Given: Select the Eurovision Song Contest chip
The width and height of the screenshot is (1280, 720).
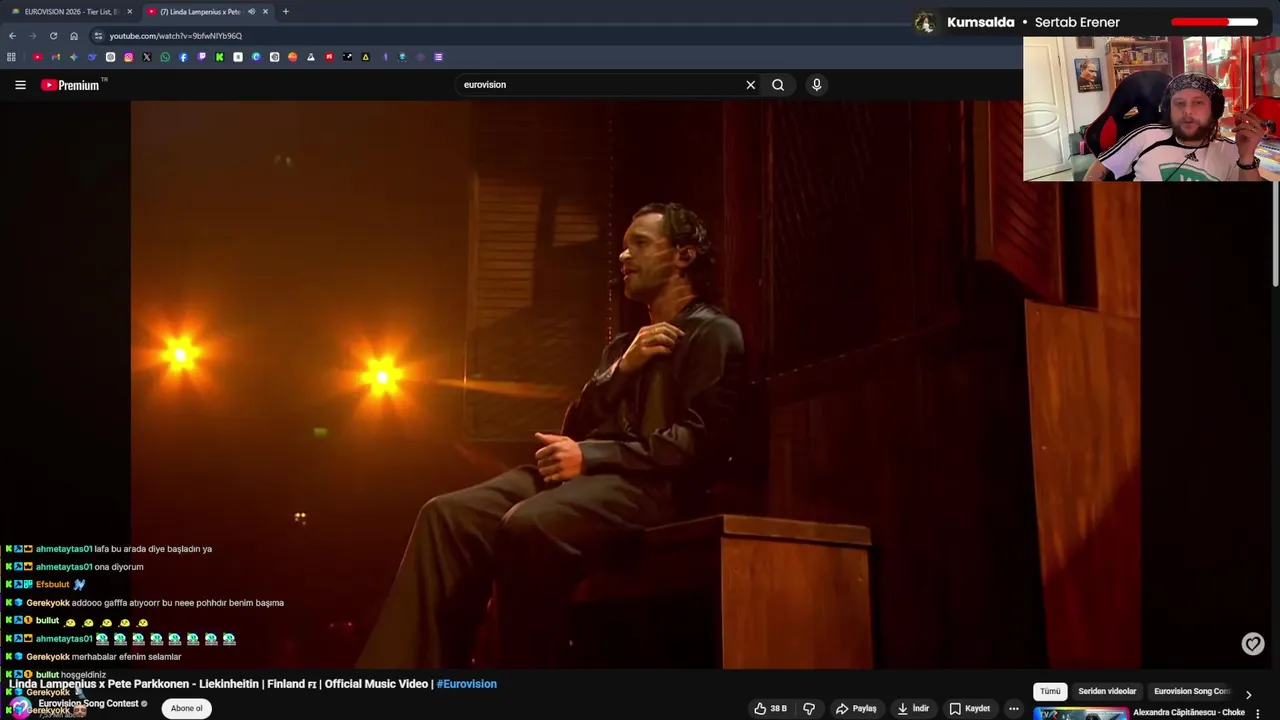Looking at the screenshot, I should coord(1190,691).
